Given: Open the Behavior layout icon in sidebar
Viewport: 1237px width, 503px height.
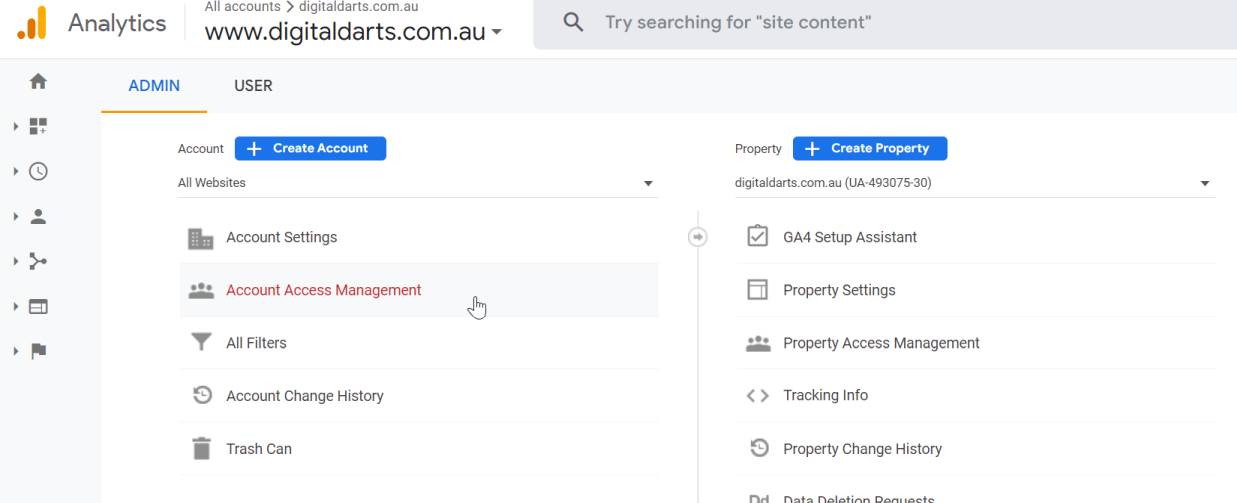Looking at the screenshot, I should tap(38, 306).
